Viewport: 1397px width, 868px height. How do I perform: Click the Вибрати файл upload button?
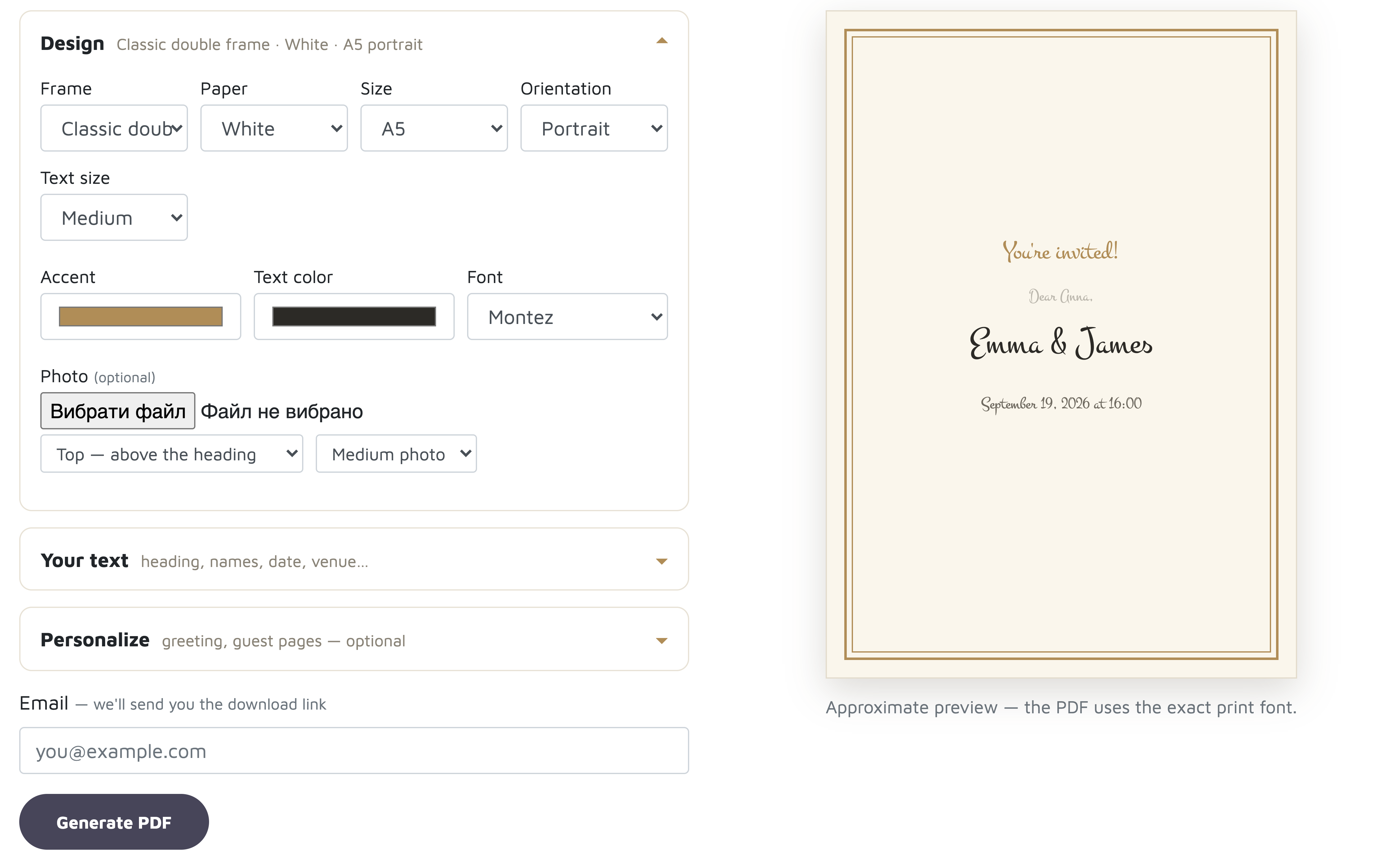point(118,411)
